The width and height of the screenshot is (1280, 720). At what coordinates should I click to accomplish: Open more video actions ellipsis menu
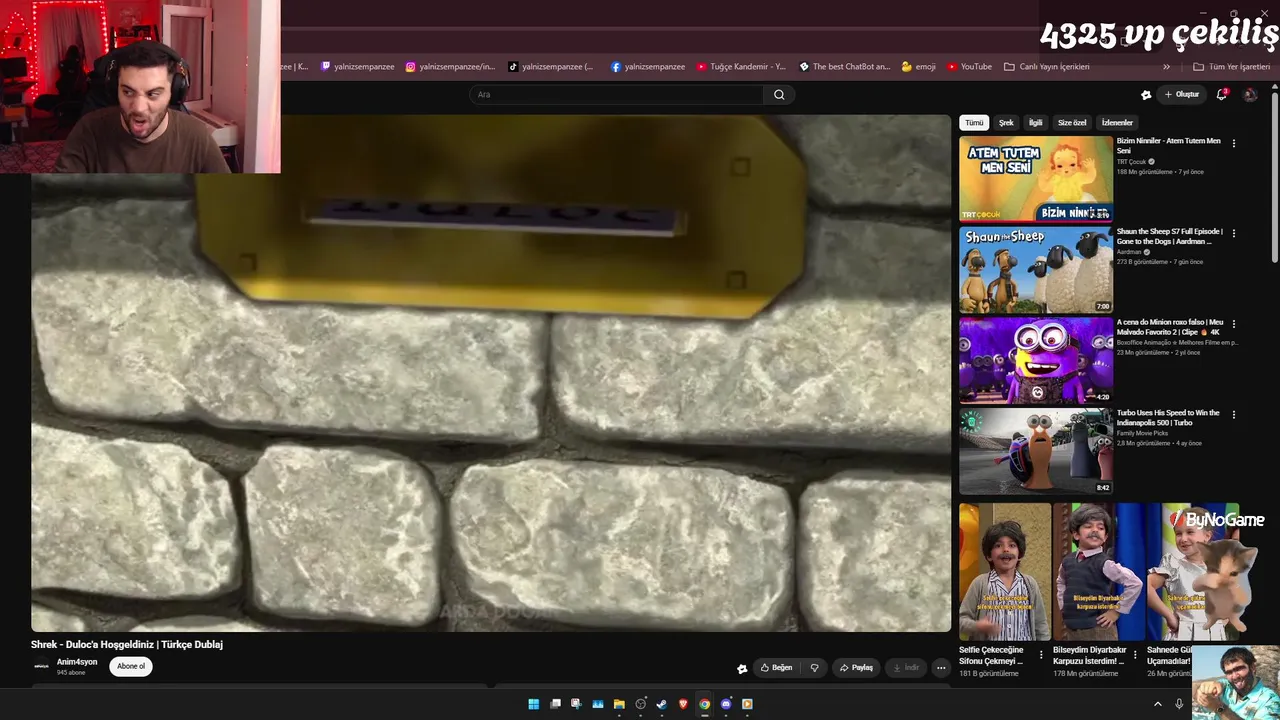tap(941, 668)
